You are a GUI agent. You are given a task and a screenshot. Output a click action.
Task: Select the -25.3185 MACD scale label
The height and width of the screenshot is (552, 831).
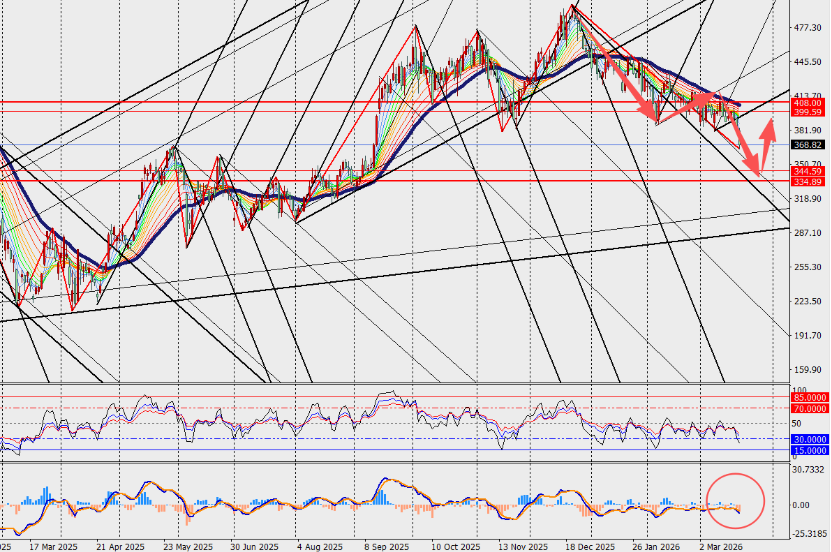808,534
